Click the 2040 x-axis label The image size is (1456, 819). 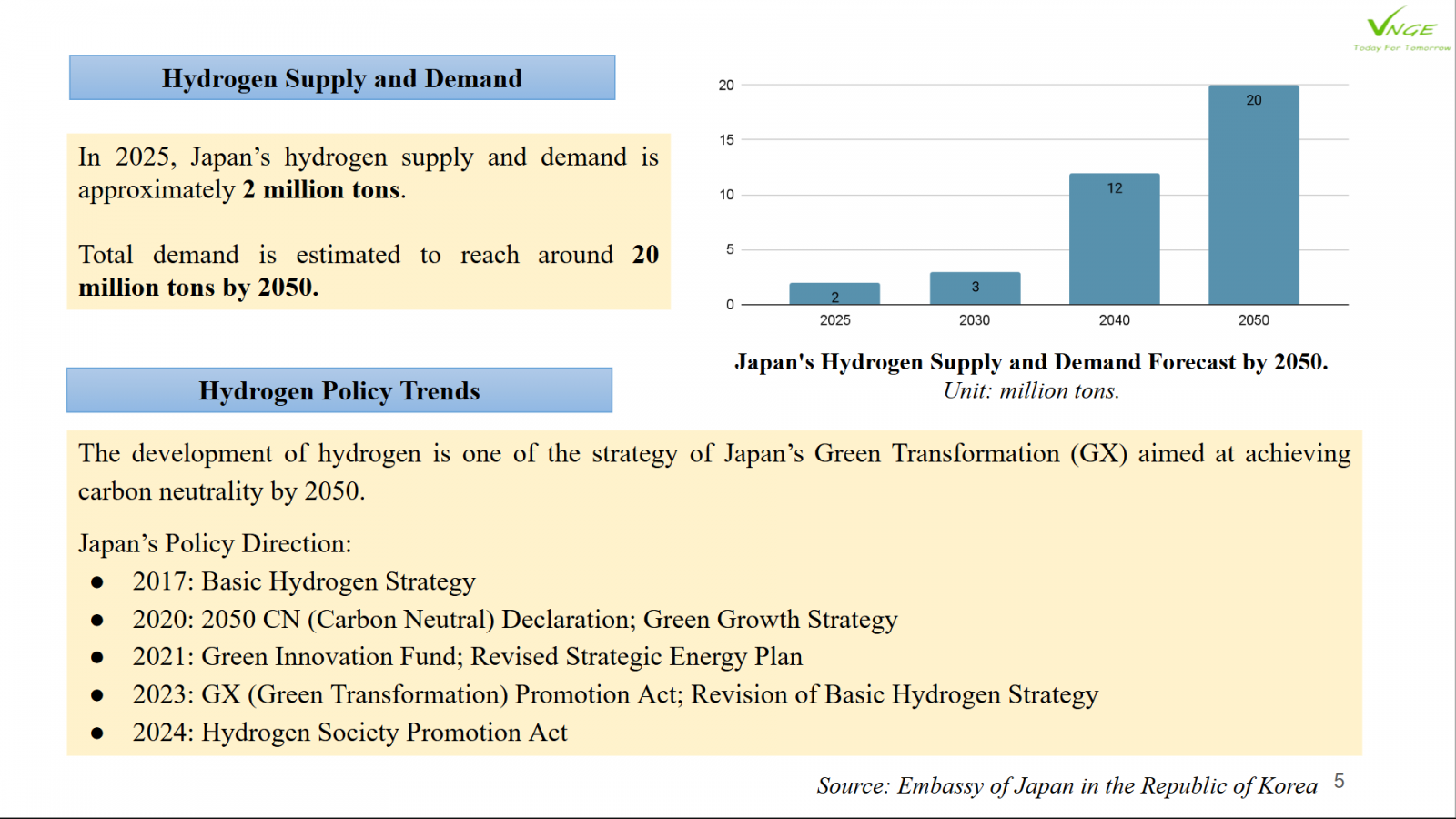tap(1114, 320)
